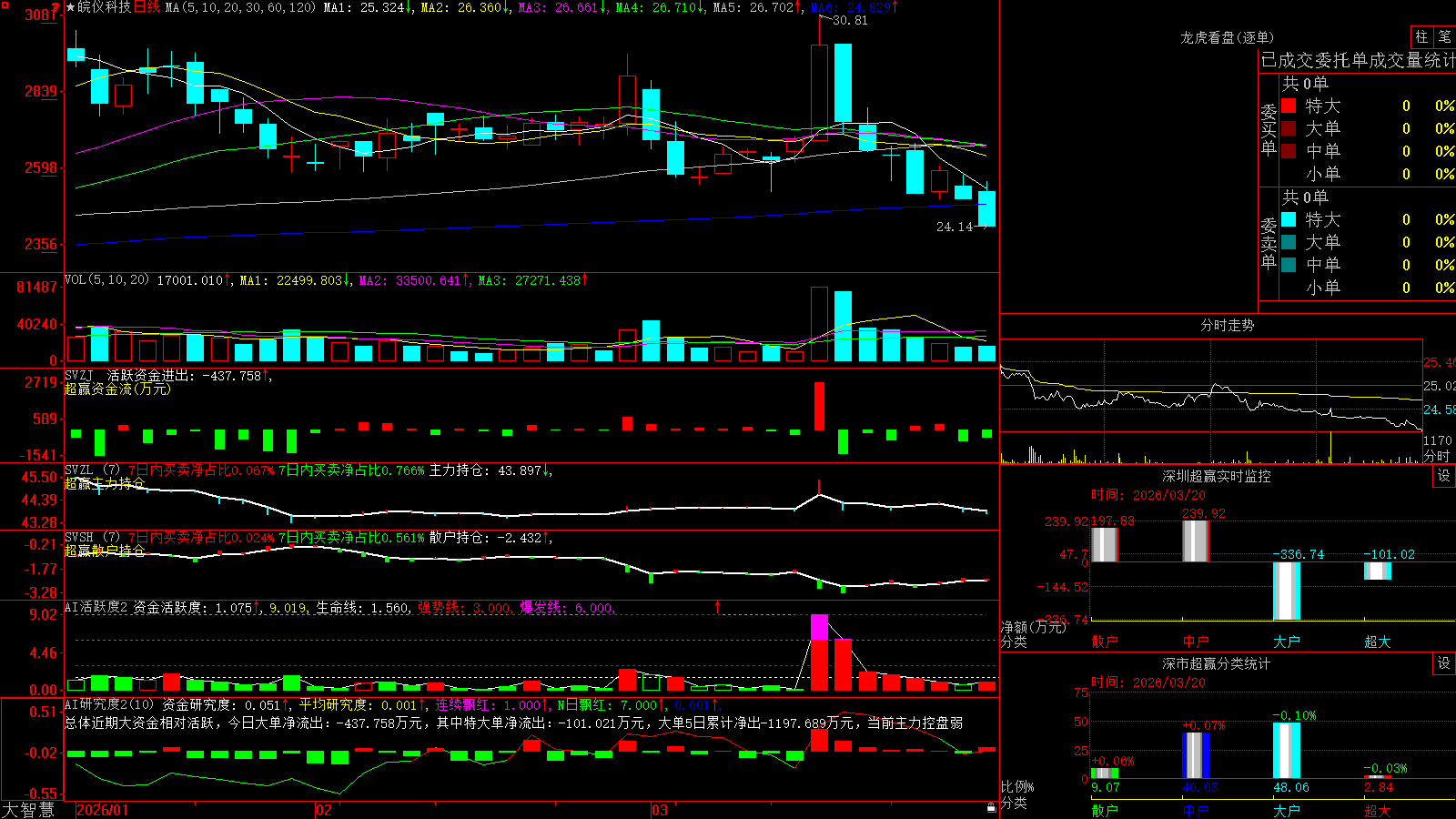Click the 日线 period label
1456x819 pixels.
pos(147,7)
